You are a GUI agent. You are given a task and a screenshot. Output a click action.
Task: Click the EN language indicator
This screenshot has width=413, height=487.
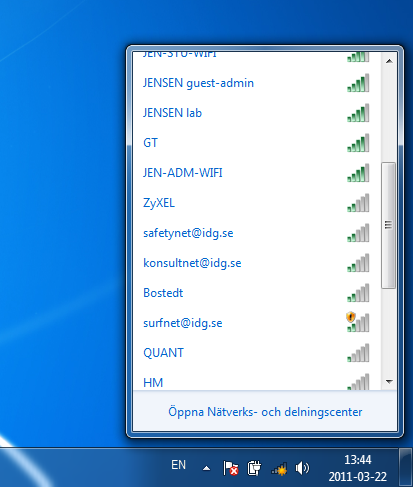[178, 465]
